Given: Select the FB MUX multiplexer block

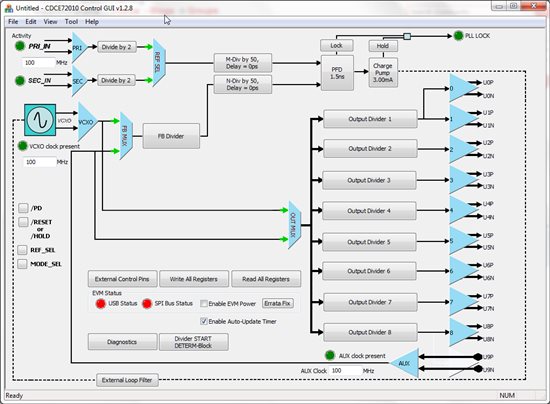Looking at the screenshot, I should (x=126, y=136).
